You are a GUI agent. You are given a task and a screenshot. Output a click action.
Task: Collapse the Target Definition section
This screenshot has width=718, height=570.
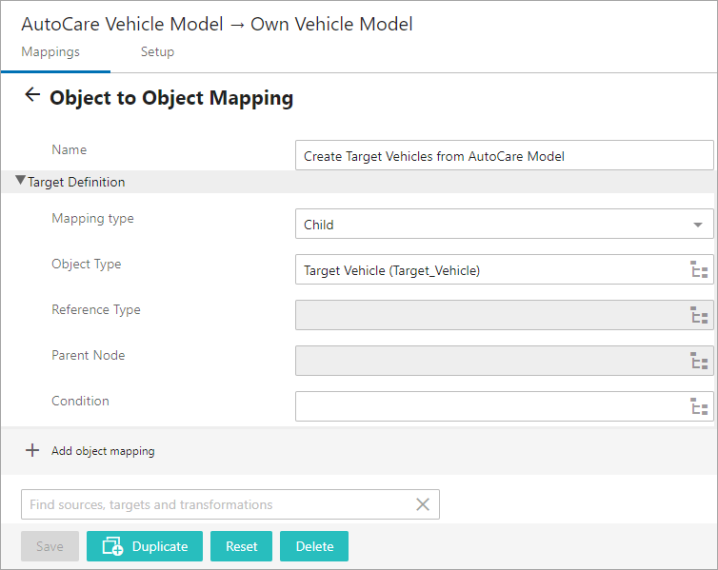point(20,181)
